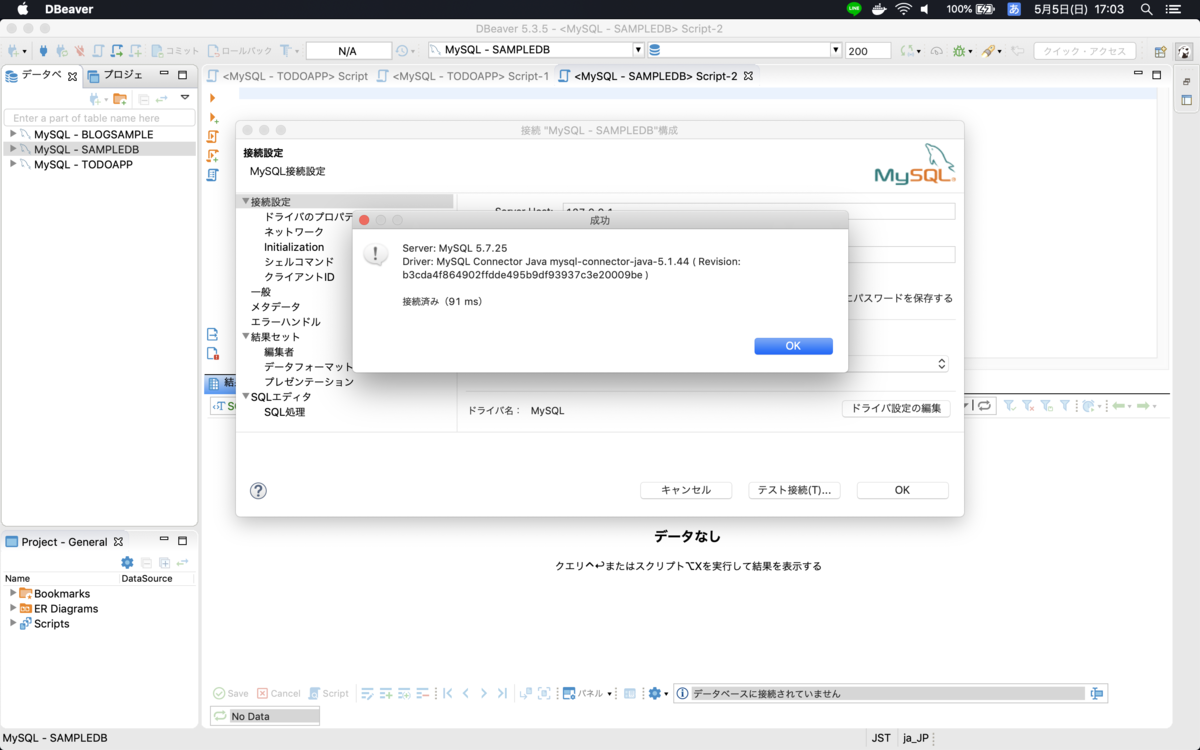Expand the MySQL - SAMPLEDB connection node
1200x750 pixels.
pyautogui.click(x=13, y=149)
